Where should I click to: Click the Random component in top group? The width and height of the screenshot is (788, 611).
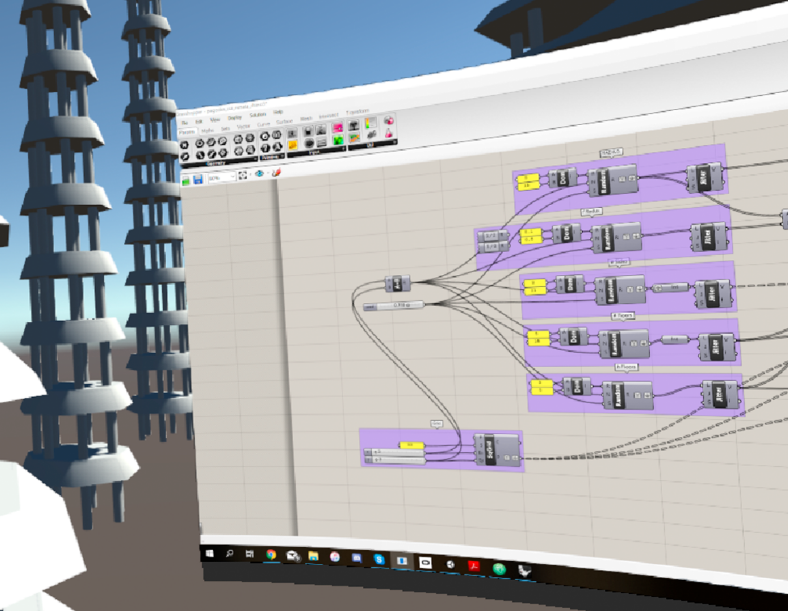613,180
